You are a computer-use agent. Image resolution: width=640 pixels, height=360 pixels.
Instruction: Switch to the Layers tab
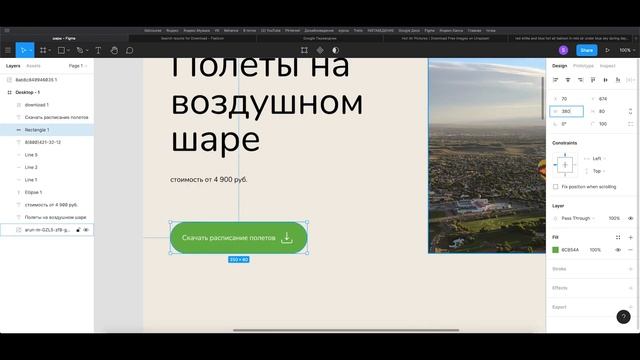pyautogui.click(x=13, y=66)
